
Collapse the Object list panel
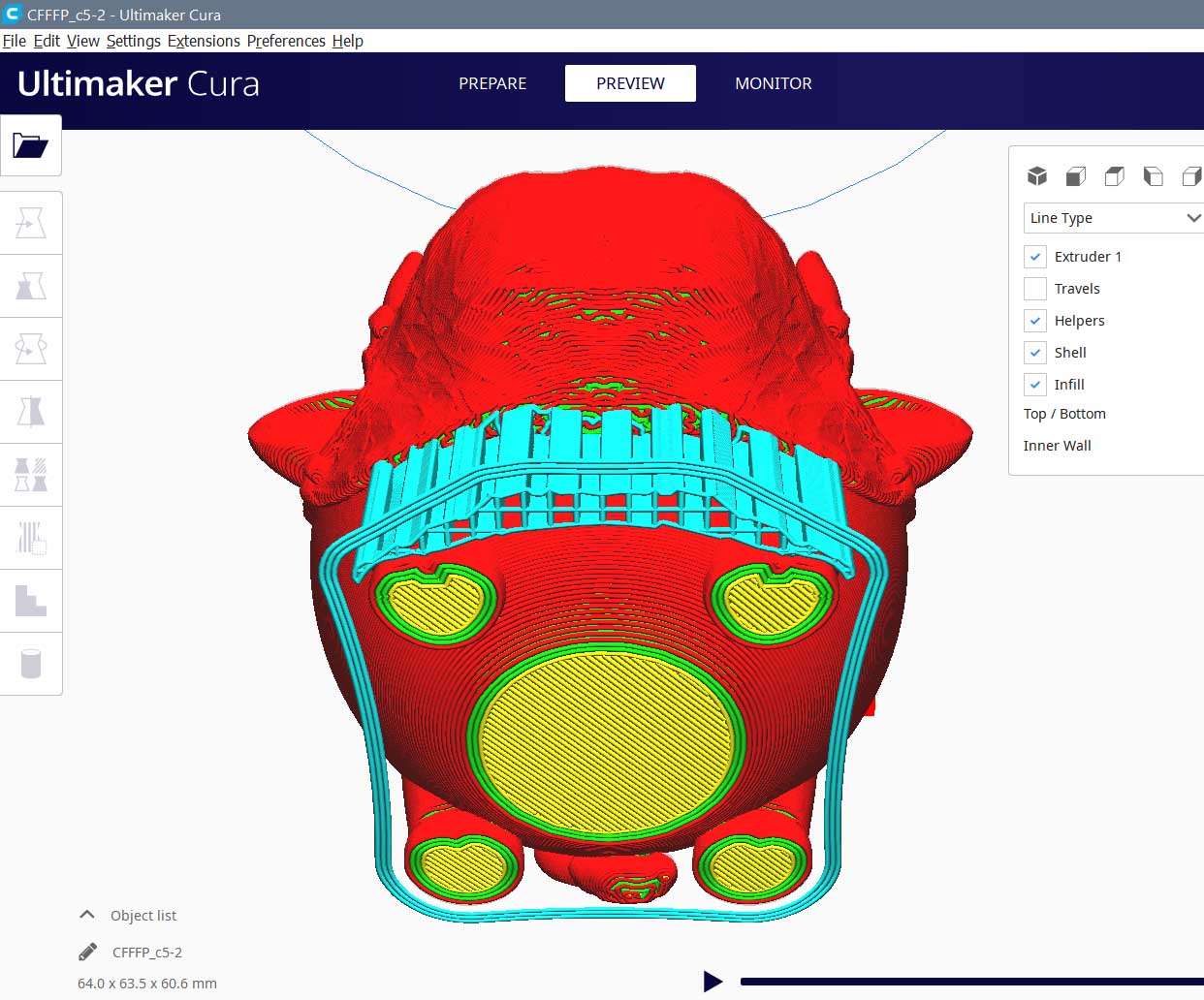tap(87, 915)
